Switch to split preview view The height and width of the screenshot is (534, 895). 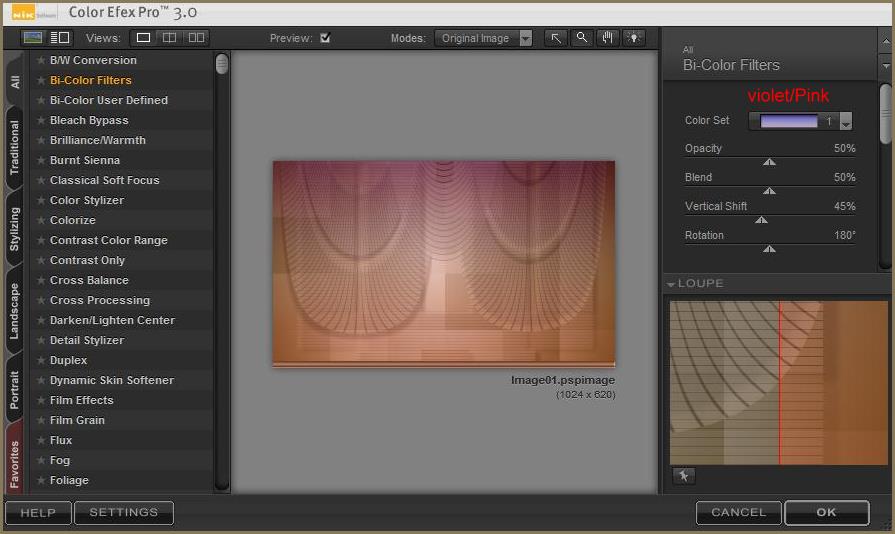tap(170, 38)
